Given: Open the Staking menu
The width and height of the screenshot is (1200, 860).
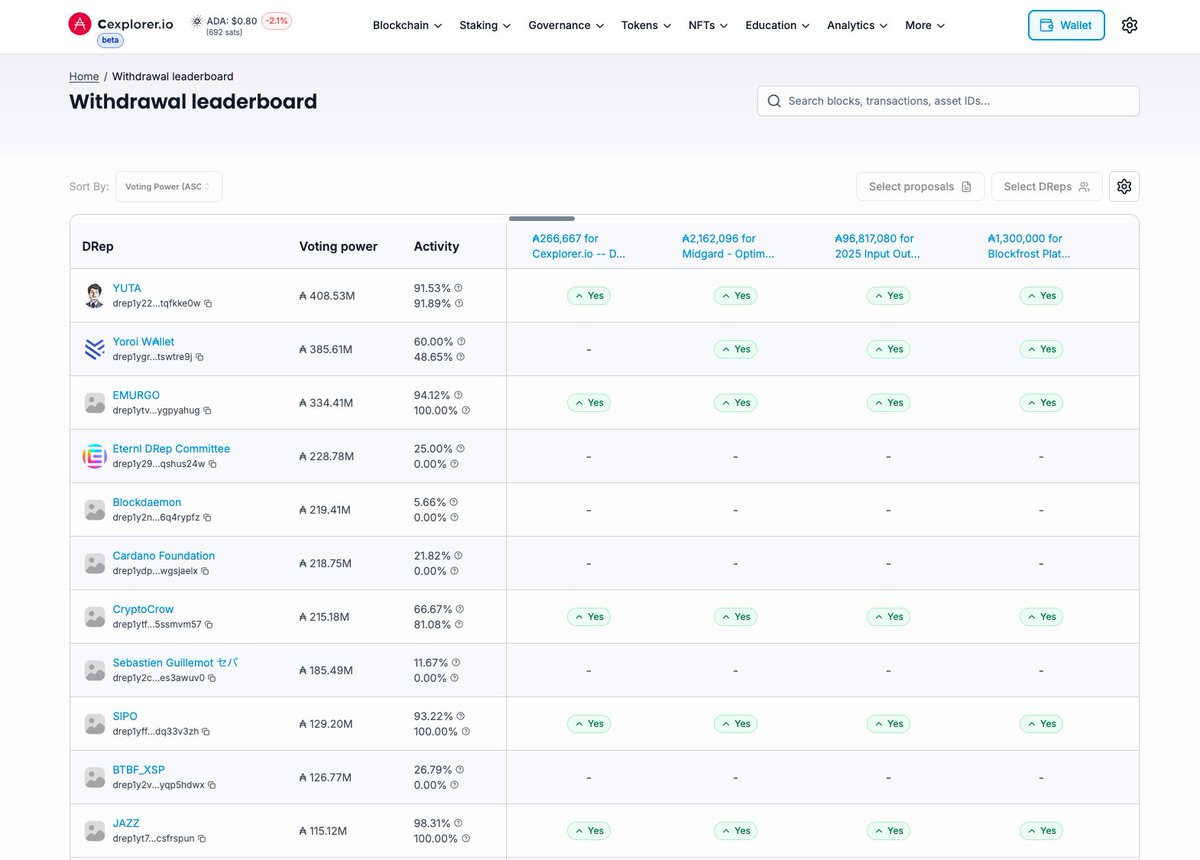Looking at the screenshot, I should (485, 25).
